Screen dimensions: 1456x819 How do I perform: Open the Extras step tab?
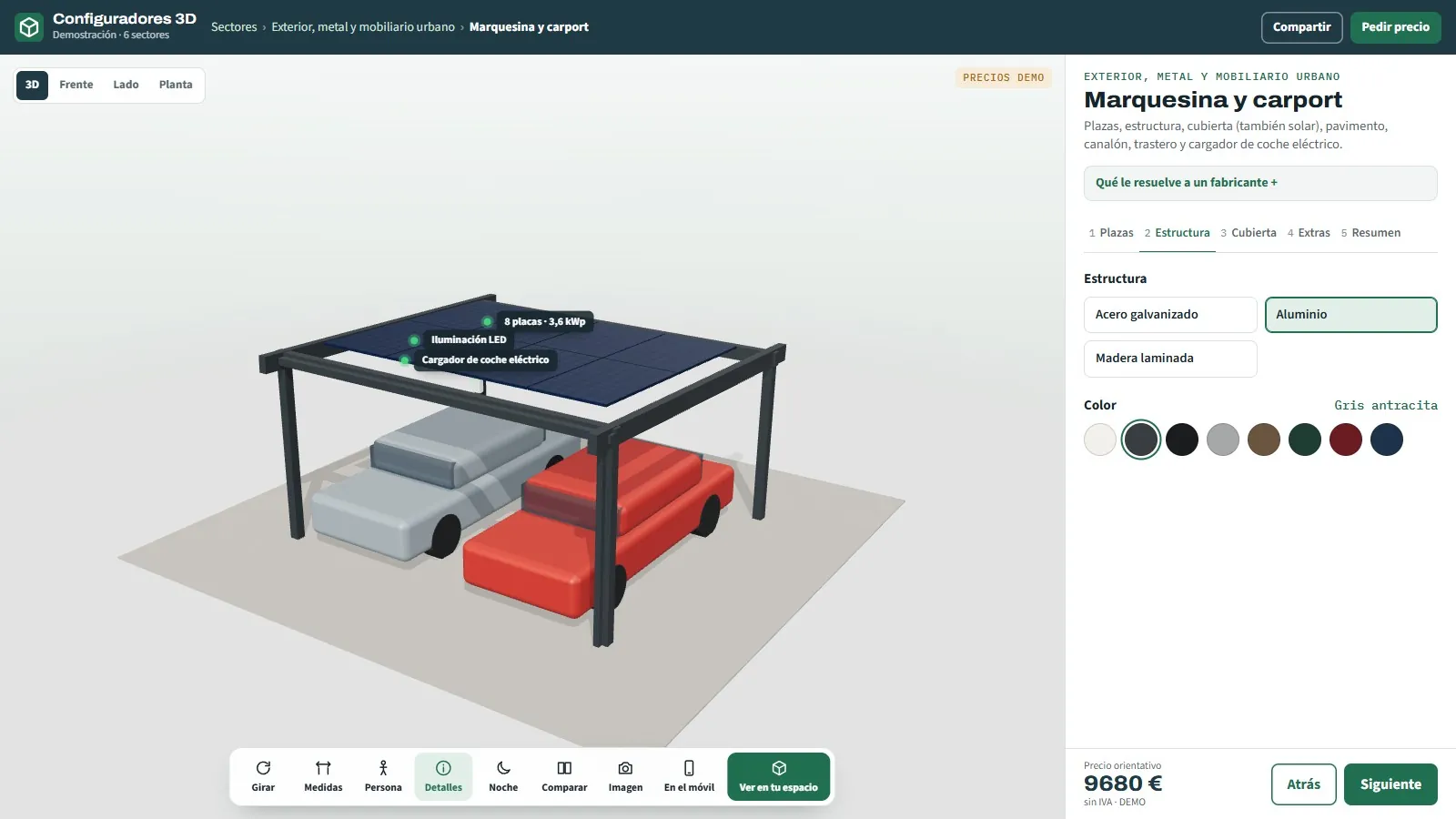[x=1309, y=233]
